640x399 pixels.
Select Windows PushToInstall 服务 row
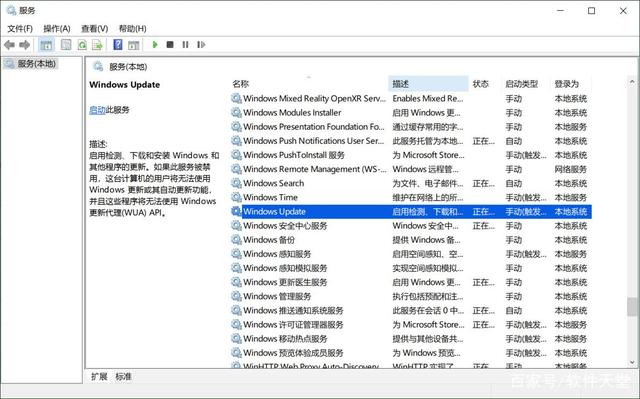coord(411,155)
